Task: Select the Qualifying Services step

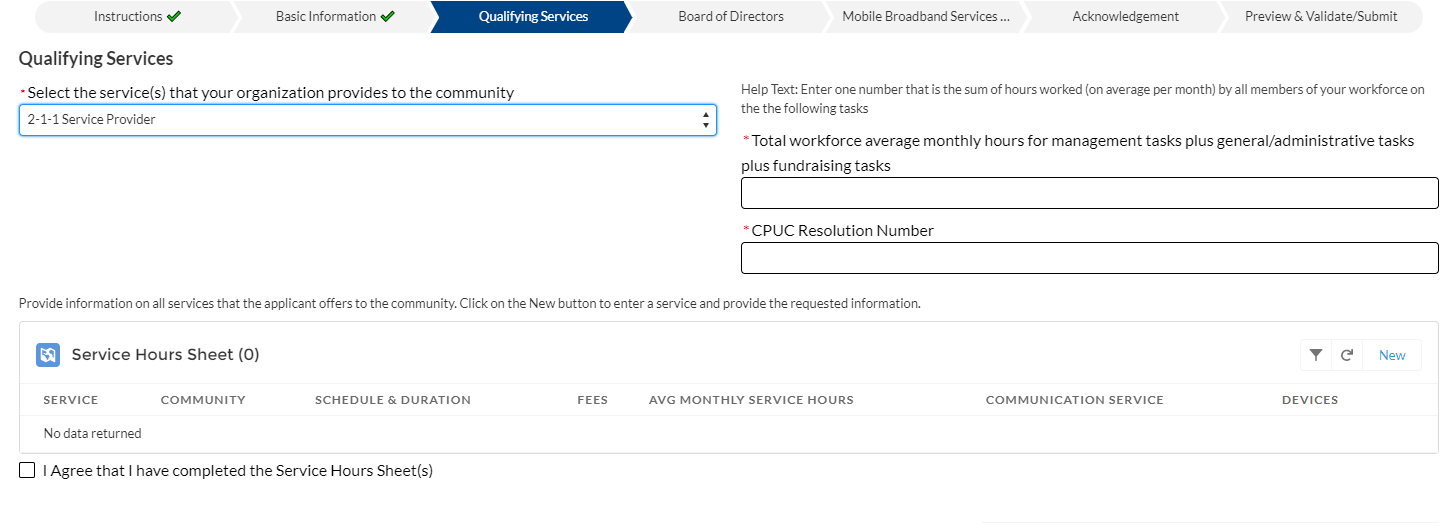Action: tap(532, 16)
